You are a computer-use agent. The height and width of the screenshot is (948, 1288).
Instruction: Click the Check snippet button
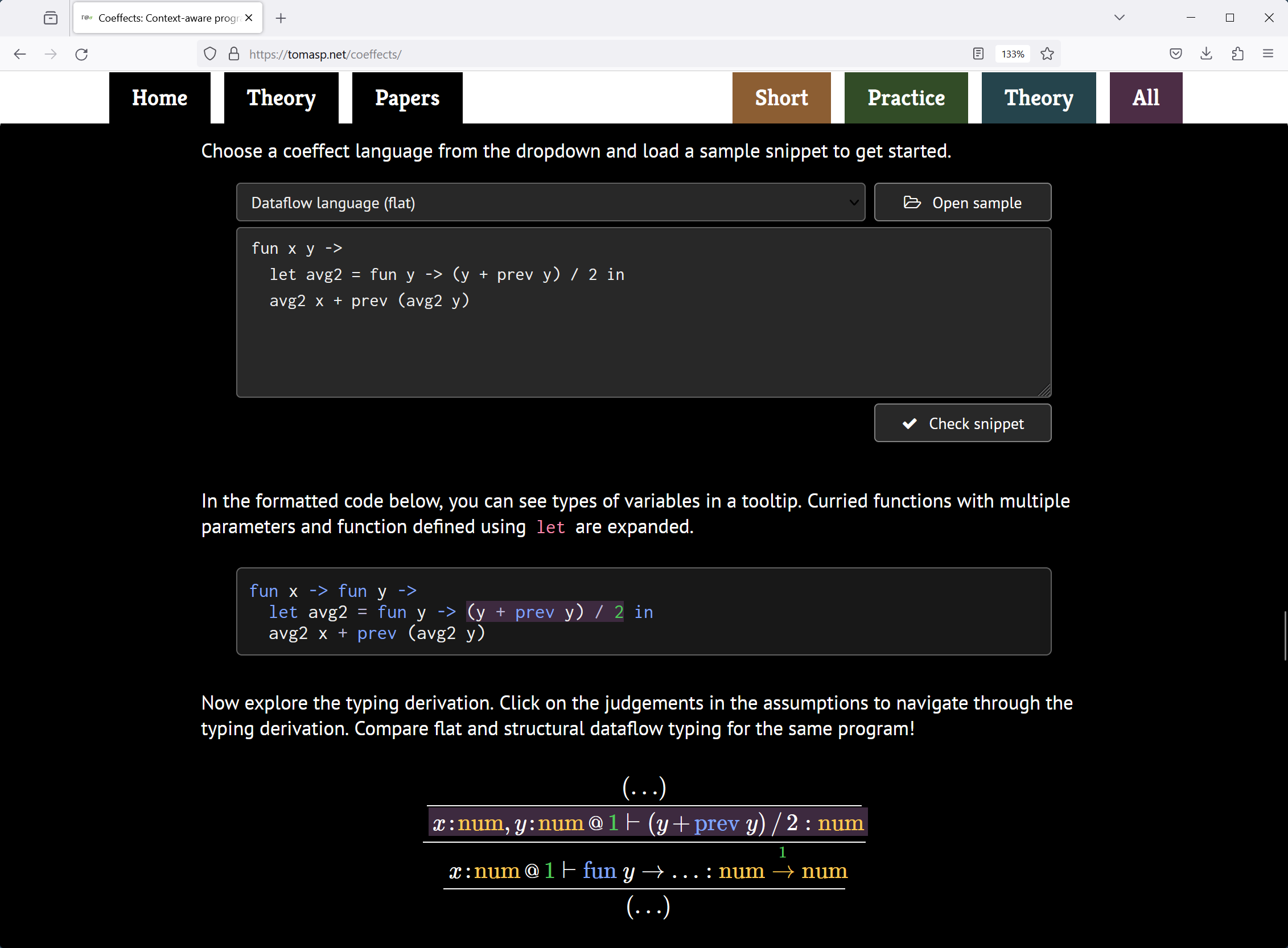(962, 423)
